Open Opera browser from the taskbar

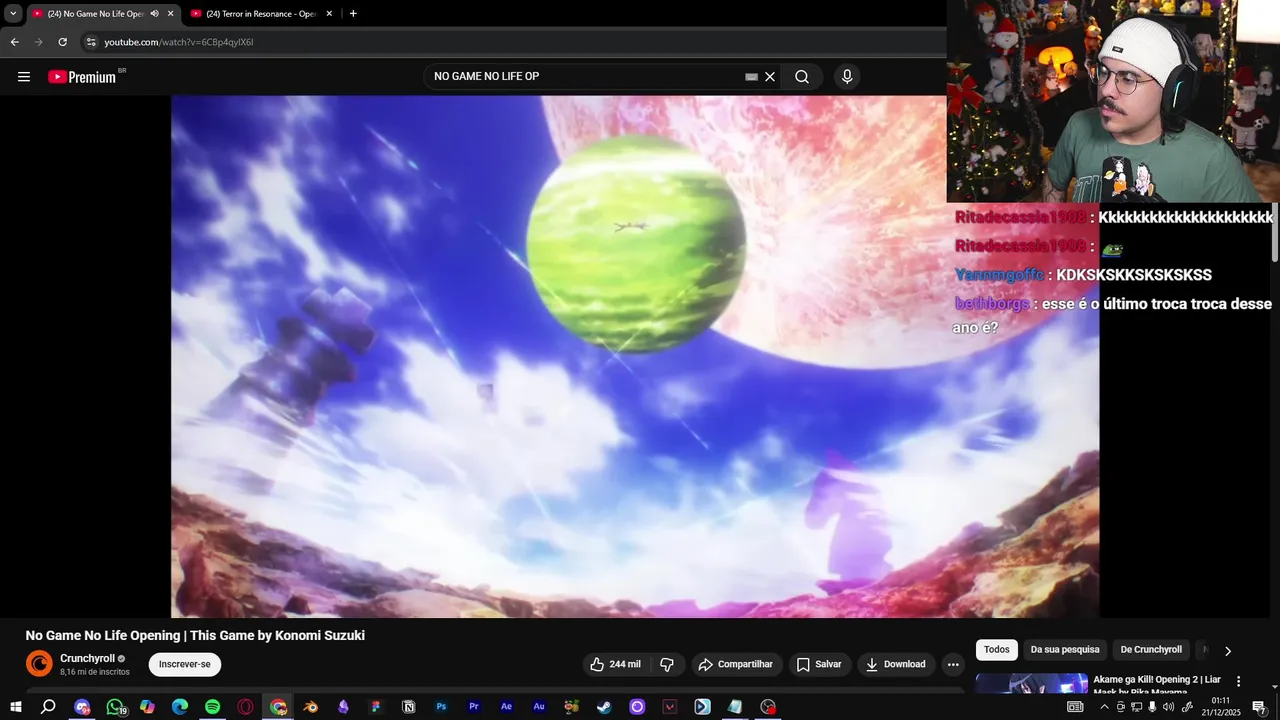click(x=245, y=707)
